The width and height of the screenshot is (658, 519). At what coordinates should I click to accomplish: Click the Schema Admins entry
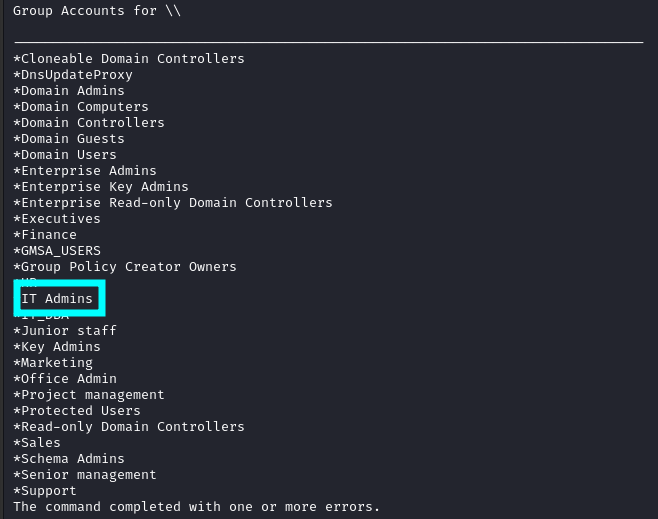pyautogui.click(x=69, y=459)
